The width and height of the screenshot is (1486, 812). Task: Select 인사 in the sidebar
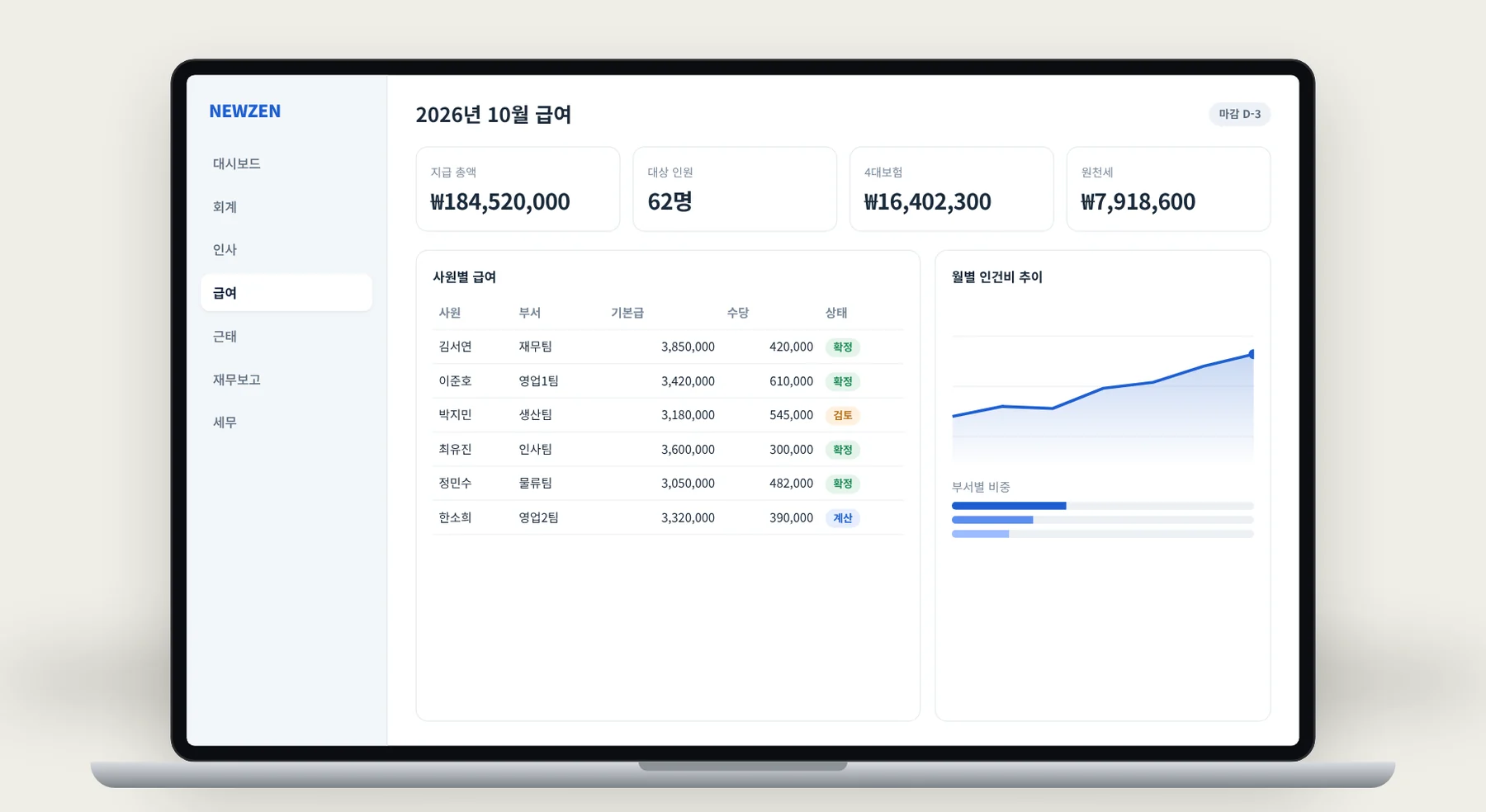click(286, 249)
